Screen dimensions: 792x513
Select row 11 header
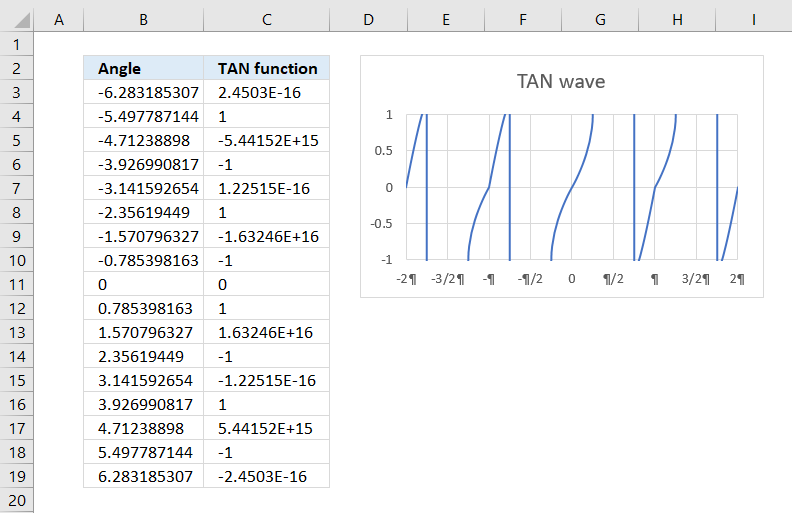click(x=17, y=284)
